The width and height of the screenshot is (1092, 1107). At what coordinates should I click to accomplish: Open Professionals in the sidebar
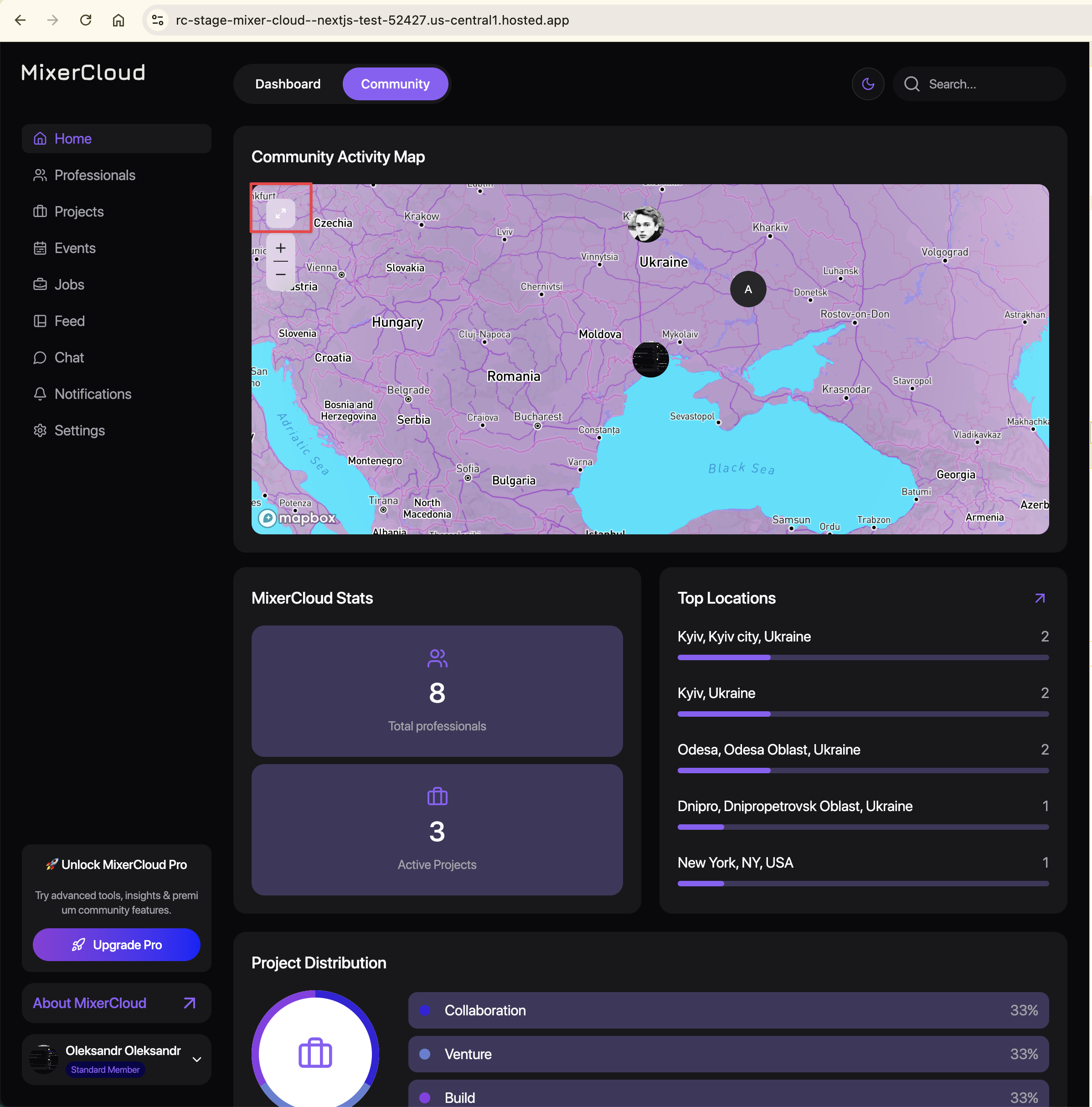pyautogui.click(x=94, y=176)
